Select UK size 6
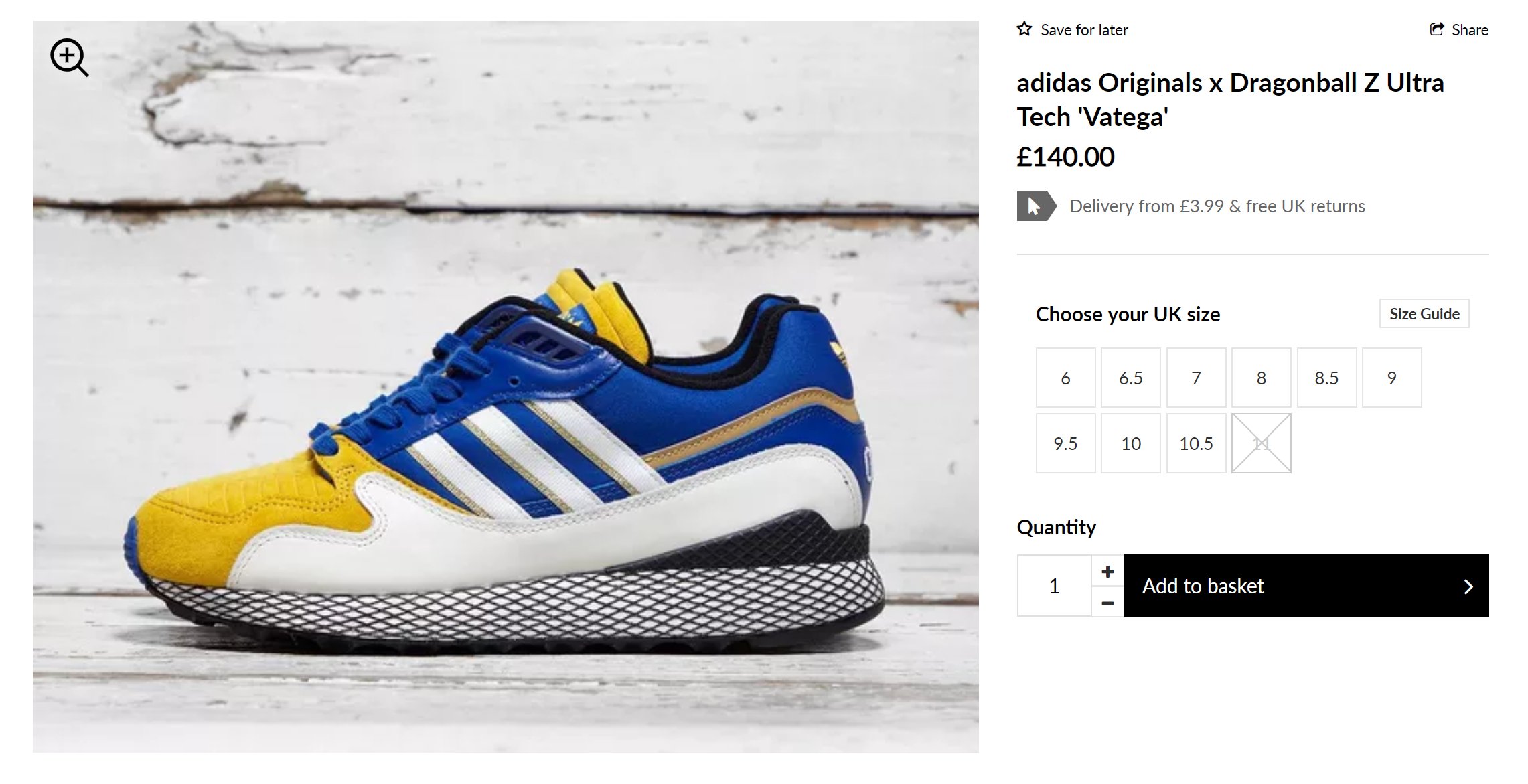This screenshot has height=784, width=1528. (x=1065, y=378)
